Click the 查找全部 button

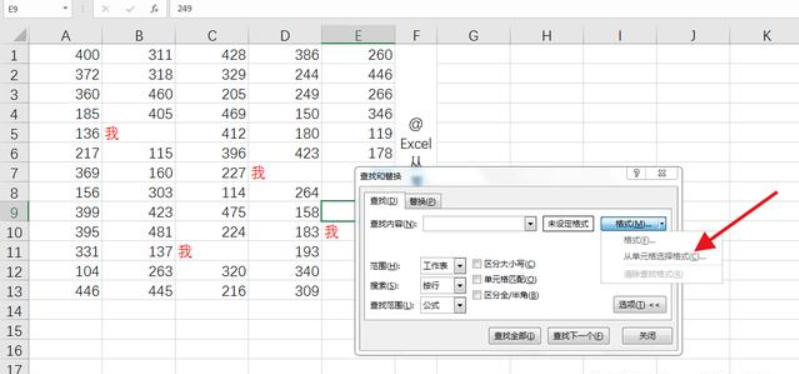pyautogui.click(x=514, y=336)
